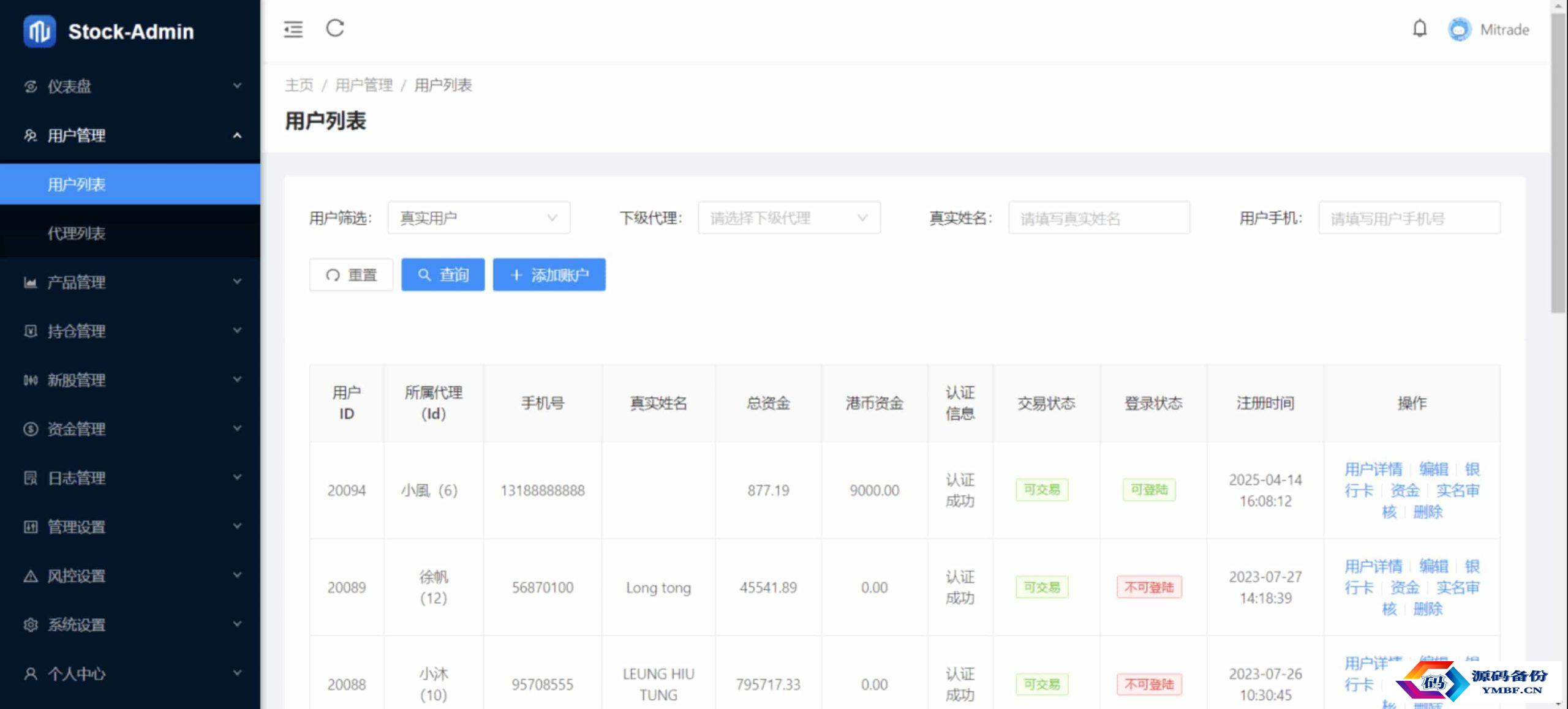The image size is (1568, 709).
Task: Expand the 产品管理 menu chevron
Action: (237, 282)
